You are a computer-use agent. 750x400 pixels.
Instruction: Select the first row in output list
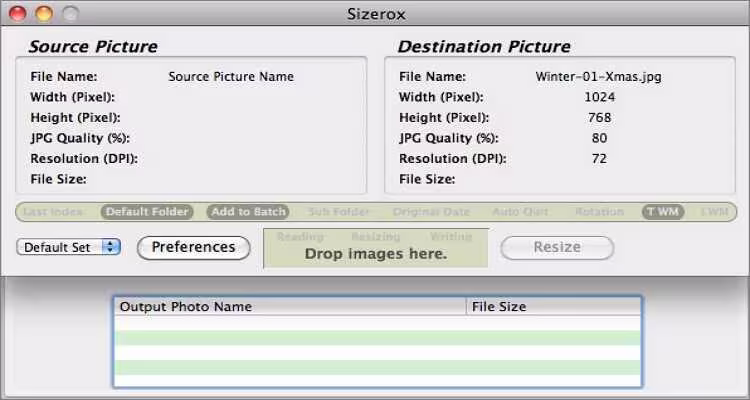click(376, 323)
